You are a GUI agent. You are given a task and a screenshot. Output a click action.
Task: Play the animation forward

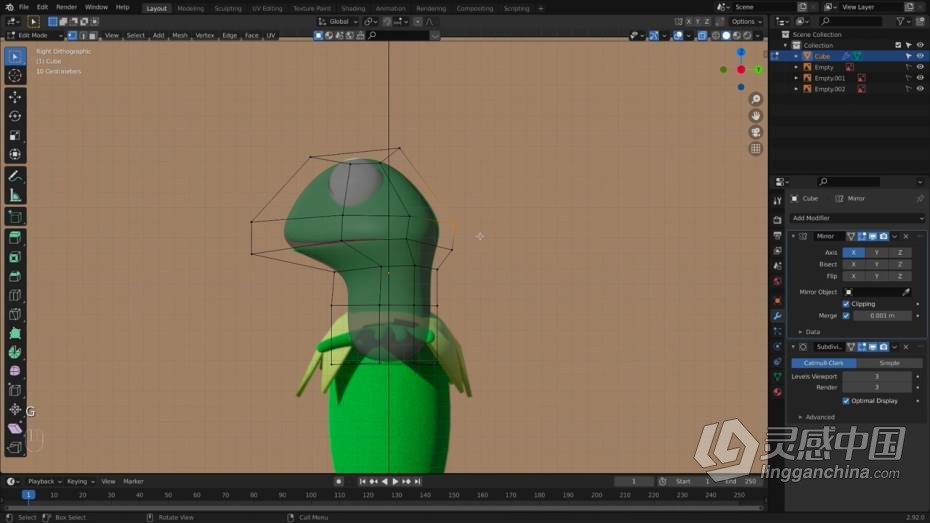(x=395, y=481)
